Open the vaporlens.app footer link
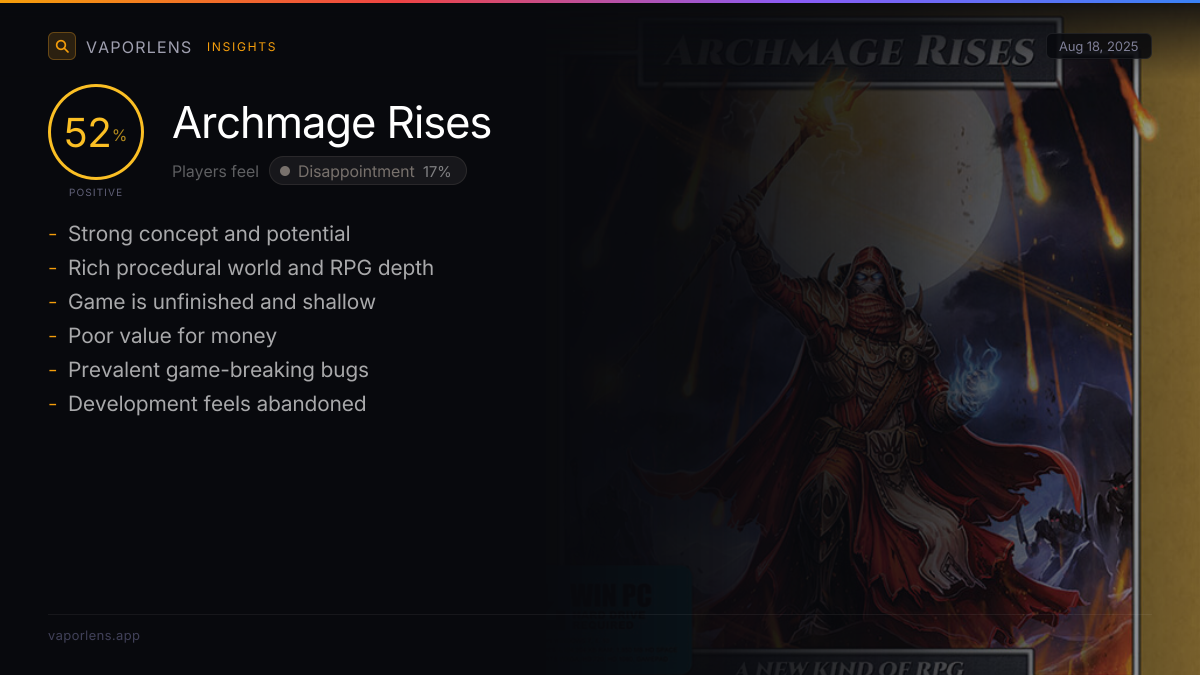 (94, 635)
